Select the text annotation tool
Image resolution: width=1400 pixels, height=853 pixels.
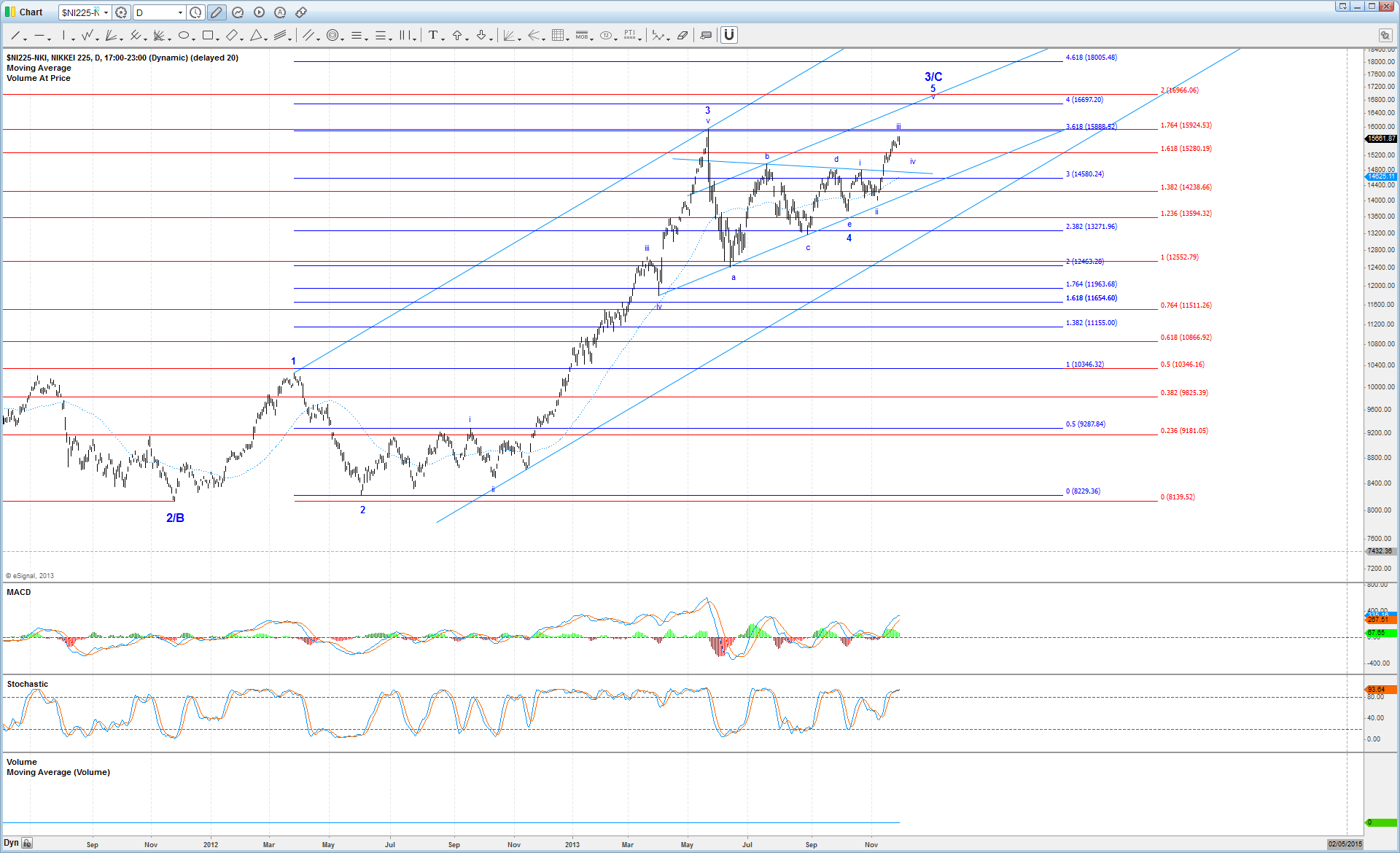click(433, 35)
